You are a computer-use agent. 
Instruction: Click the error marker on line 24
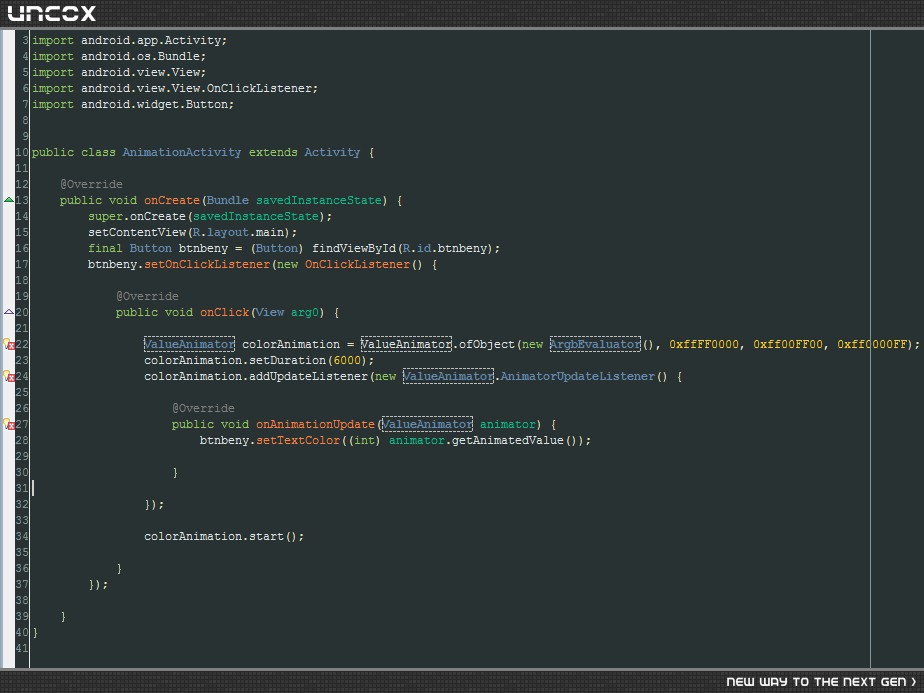pyautogui.click(x=9, y=376)
